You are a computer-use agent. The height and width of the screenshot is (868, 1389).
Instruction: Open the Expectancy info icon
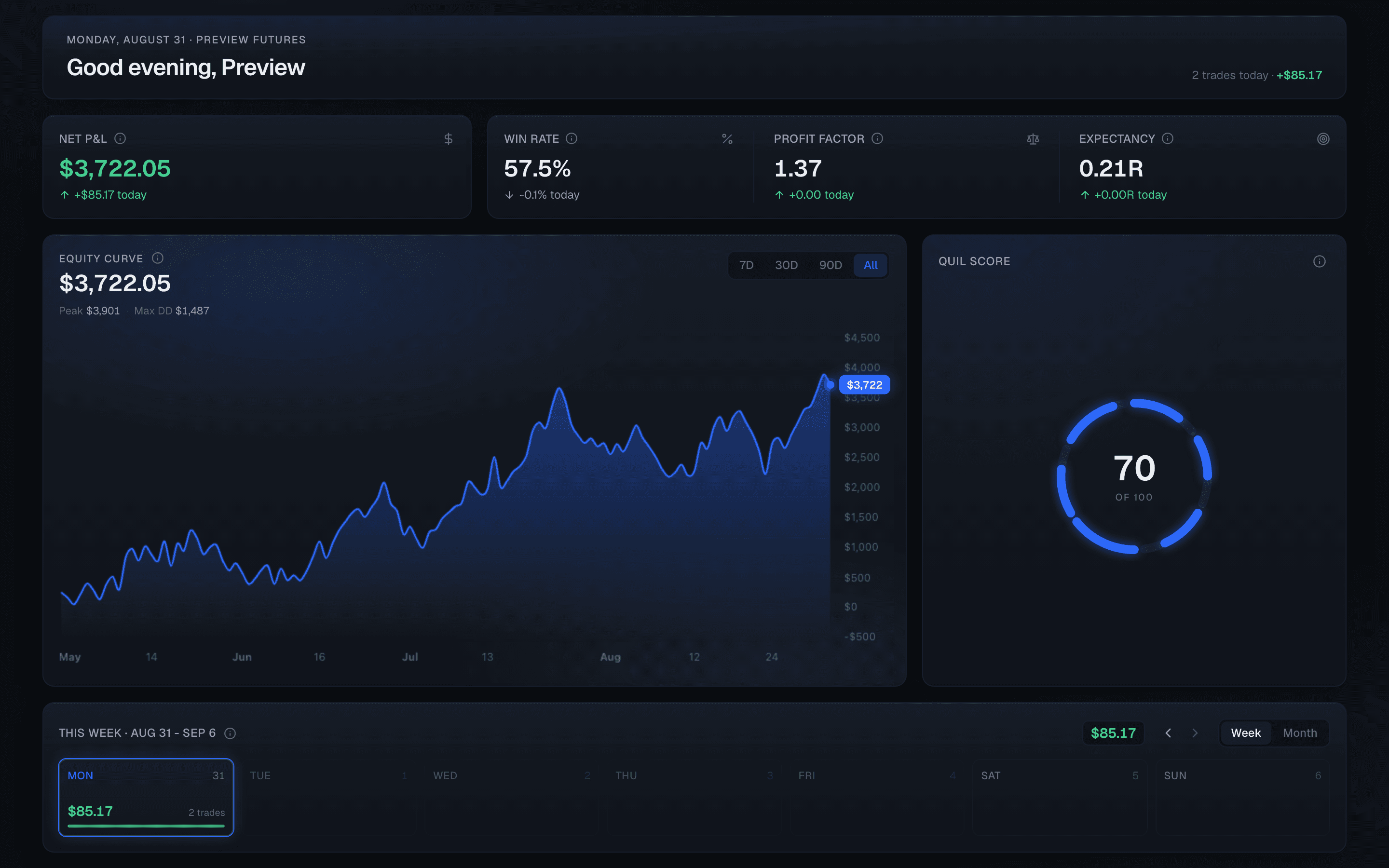click(1168, 138)
